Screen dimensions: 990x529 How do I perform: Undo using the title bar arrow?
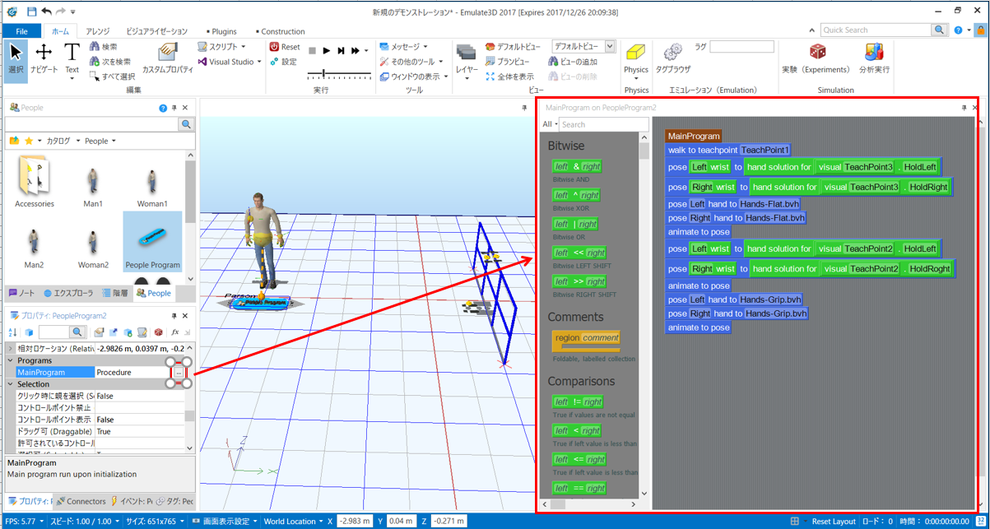click(47, 11)
